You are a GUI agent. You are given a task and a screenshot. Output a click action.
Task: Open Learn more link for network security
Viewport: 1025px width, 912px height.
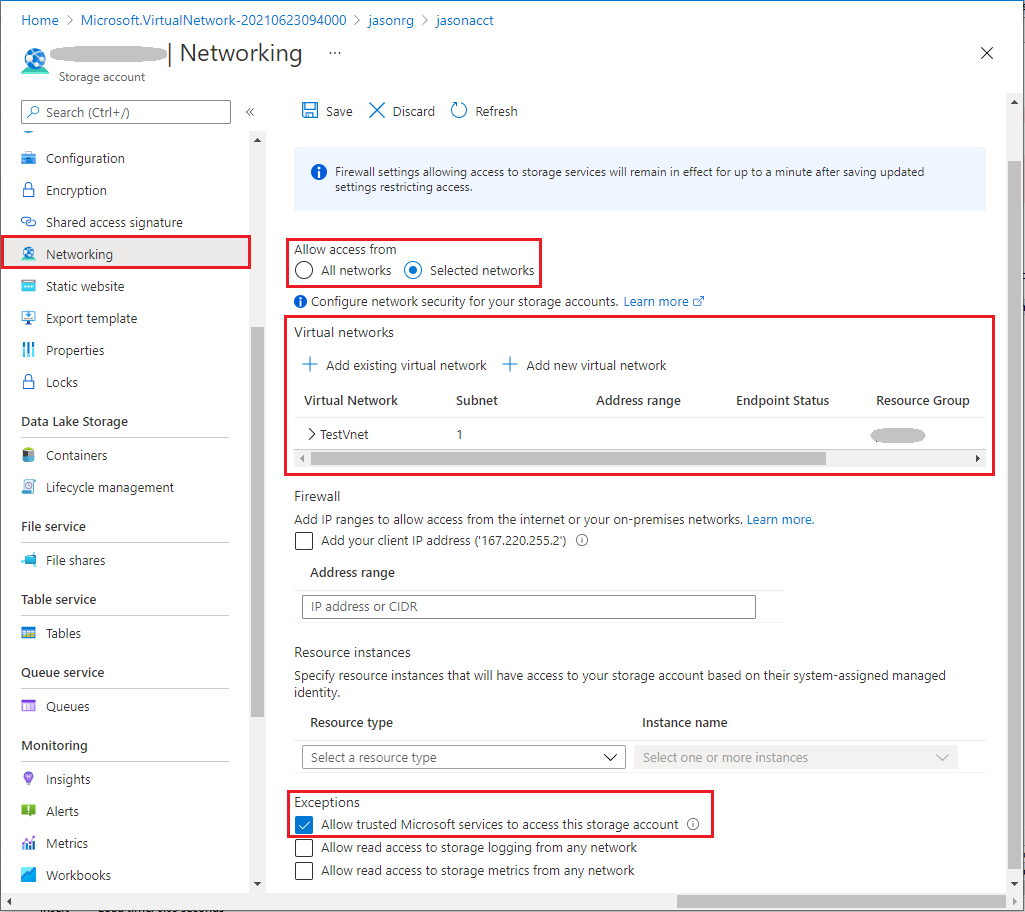(x=663, y=301)
